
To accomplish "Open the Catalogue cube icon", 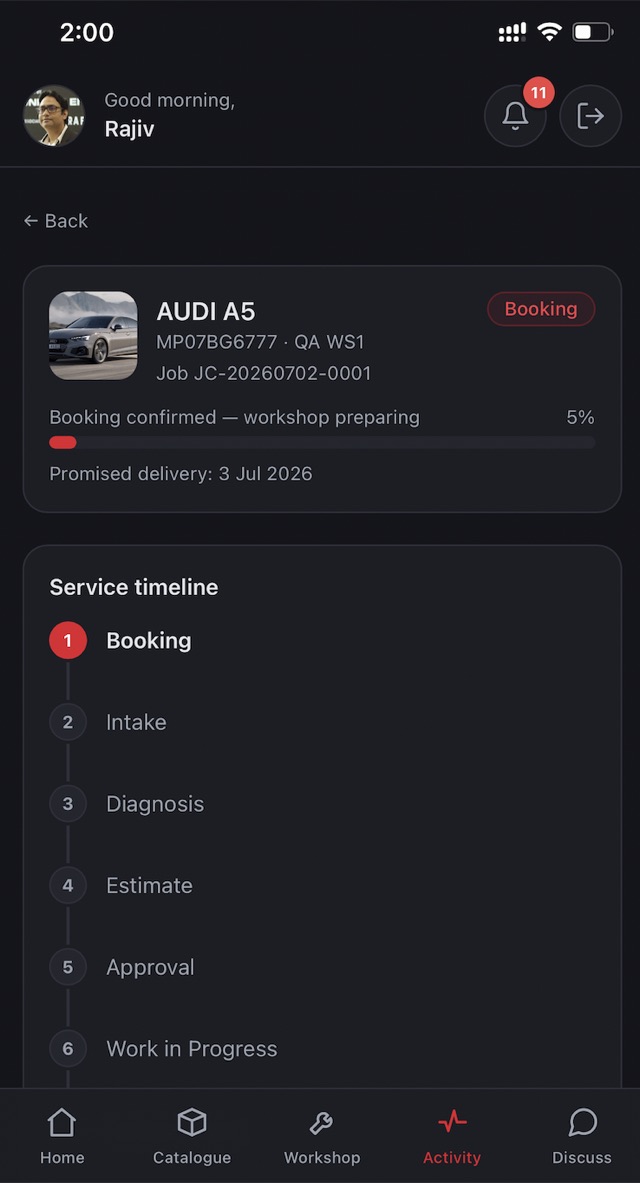I will tap(192, 1123).
